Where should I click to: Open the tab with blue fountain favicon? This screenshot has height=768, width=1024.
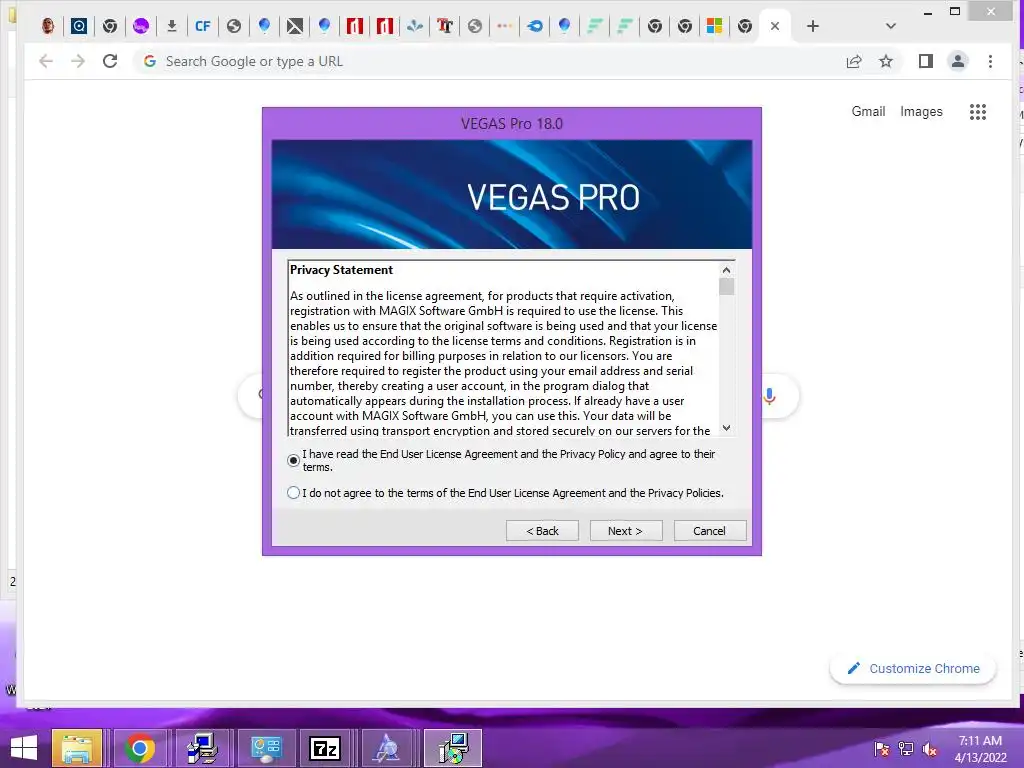414,26
